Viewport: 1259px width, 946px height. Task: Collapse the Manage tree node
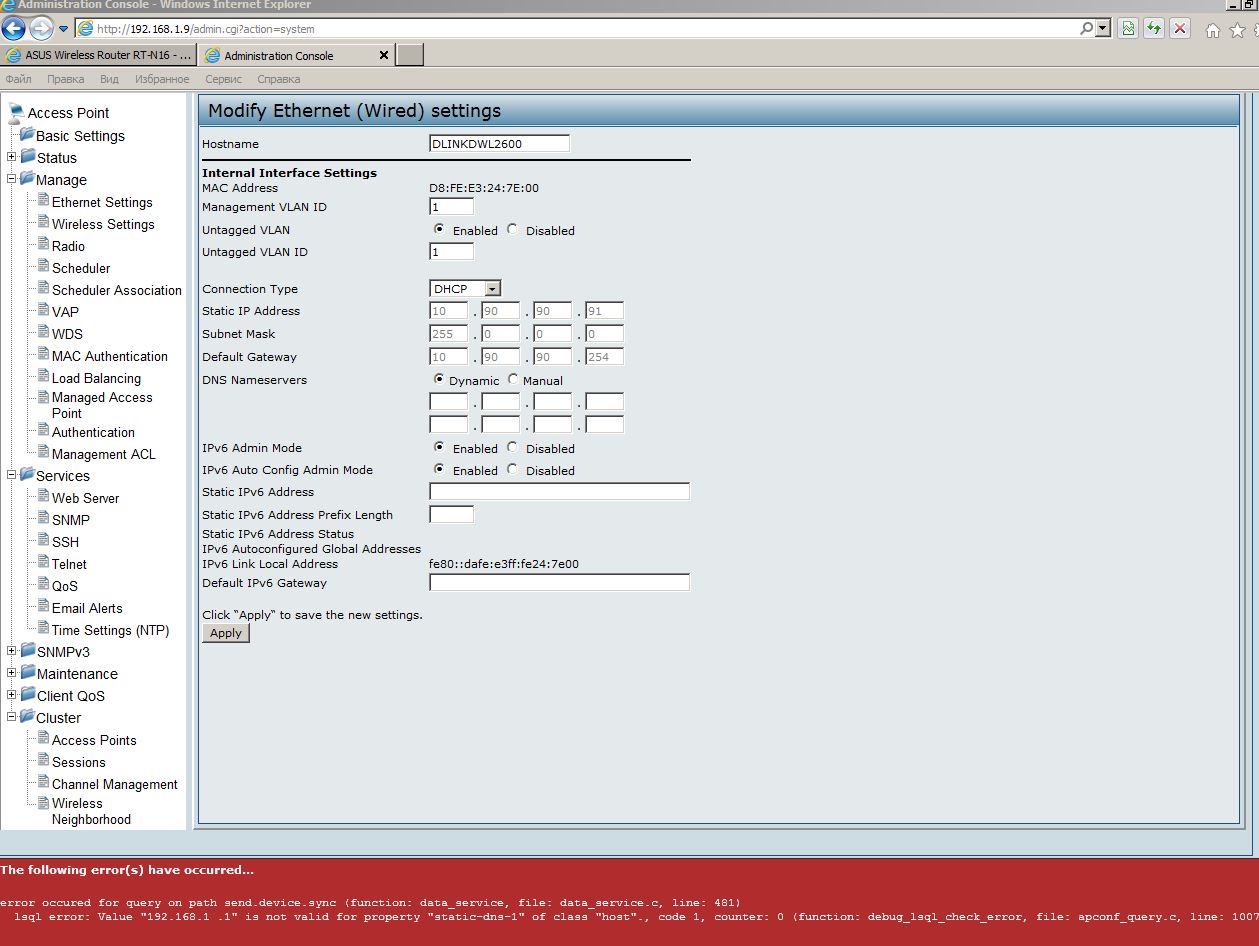12,179
